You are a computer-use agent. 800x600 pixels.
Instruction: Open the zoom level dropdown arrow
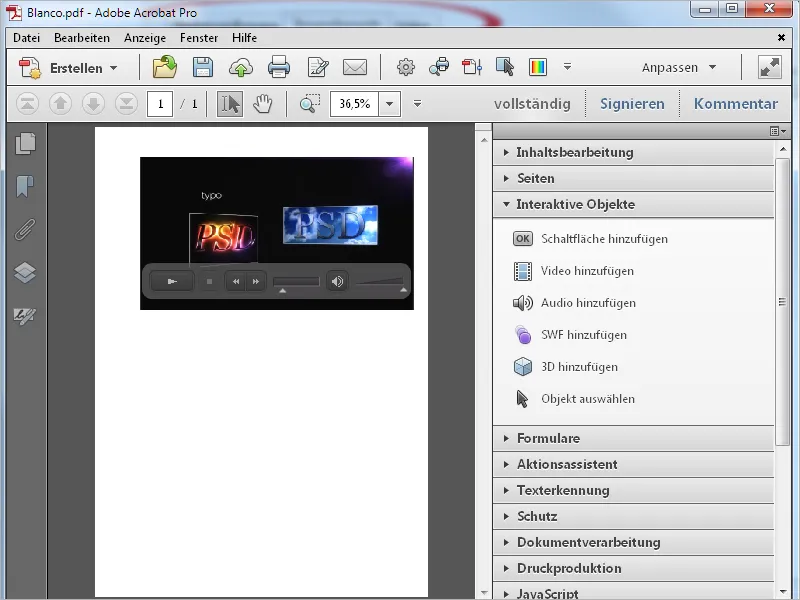click(389, 104)
